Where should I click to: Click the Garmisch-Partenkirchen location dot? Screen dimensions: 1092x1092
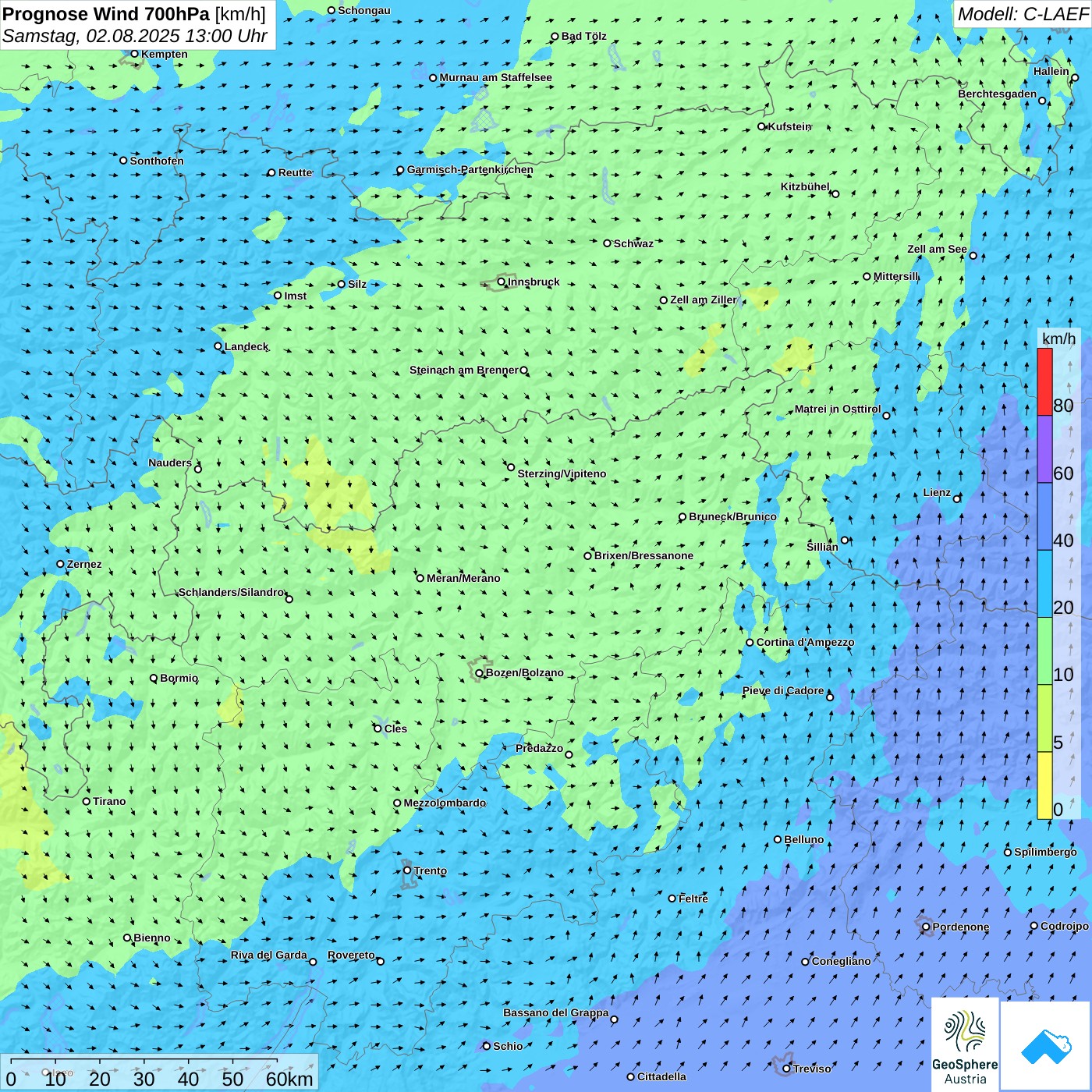pyautogui.click(x=400, y=169)
